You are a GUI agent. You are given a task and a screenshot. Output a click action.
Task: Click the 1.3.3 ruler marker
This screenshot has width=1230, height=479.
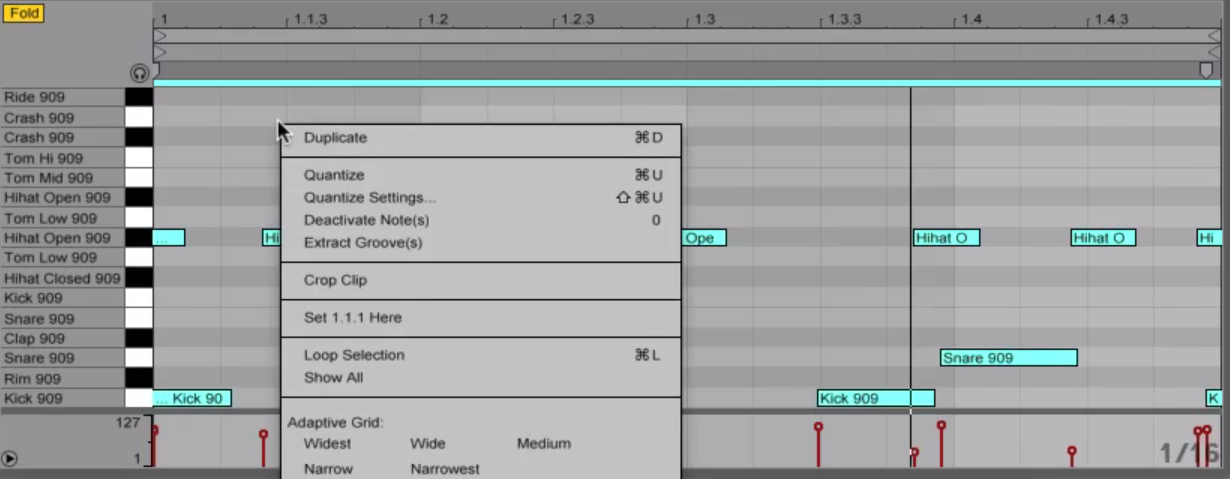[844, 19]
